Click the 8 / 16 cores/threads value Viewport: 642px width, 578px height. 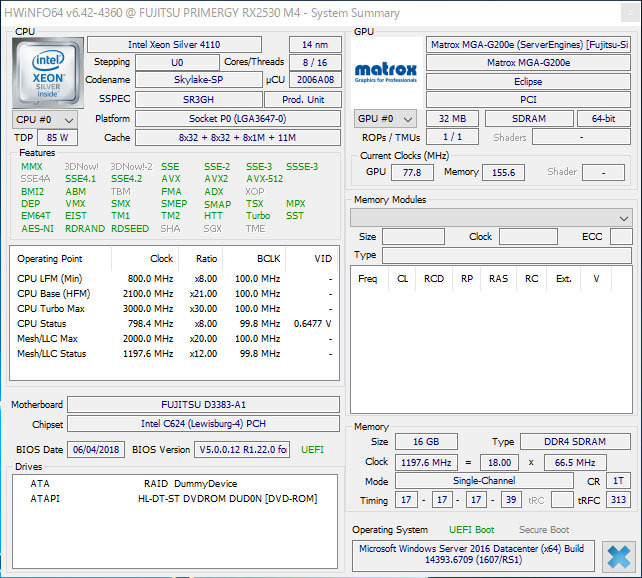coord(315,63)
